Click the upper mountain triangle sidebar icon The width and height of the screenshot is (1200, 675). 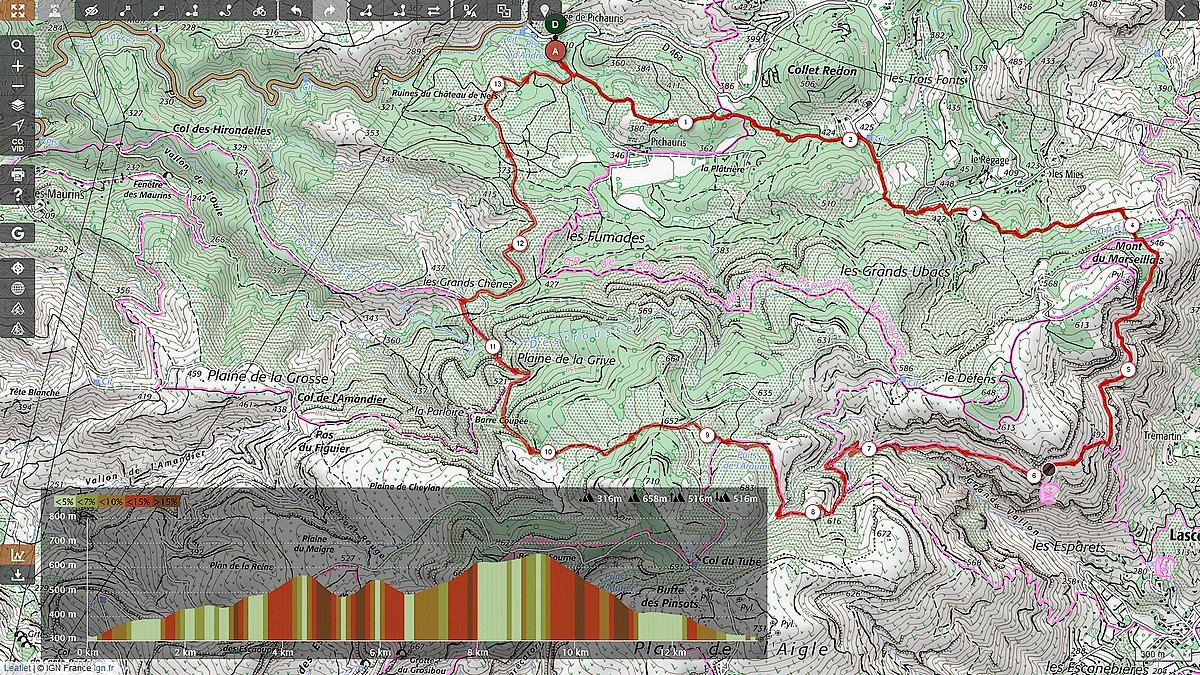(x=18, y=308)
